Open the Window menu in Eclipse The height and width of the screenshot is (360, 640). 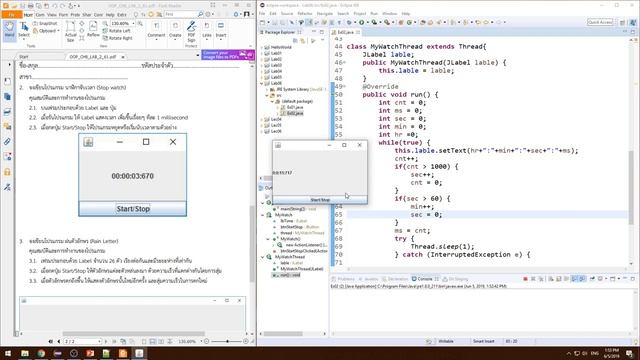click(389, 13)
